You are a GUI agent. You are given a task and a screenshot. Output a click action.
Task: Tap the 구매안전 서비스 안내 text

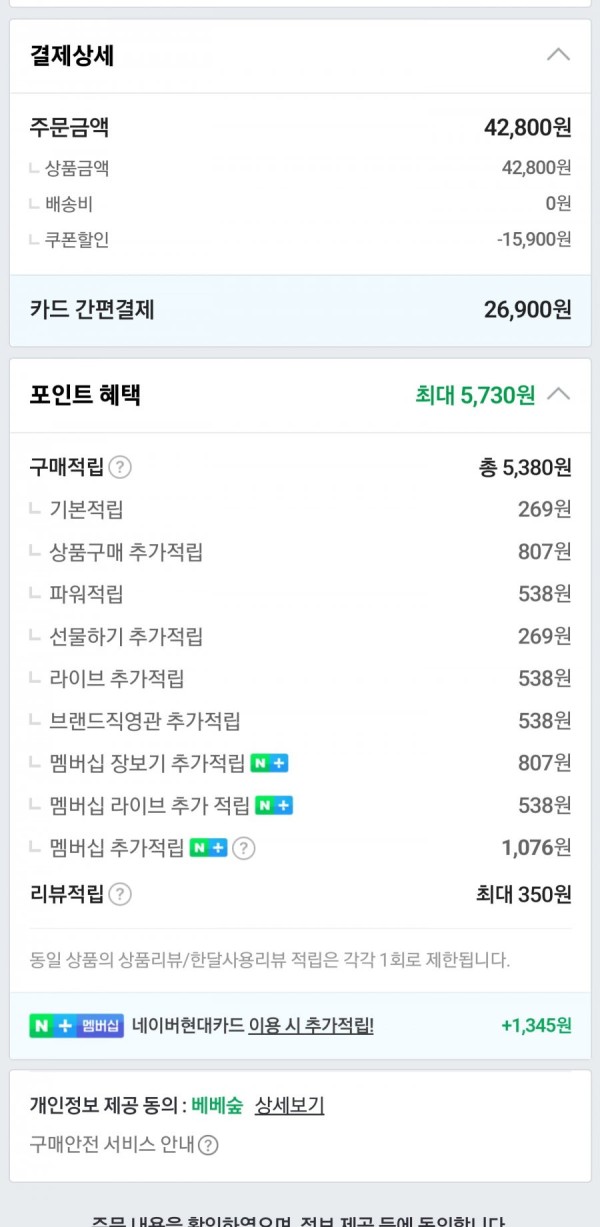coord(112,1145)
